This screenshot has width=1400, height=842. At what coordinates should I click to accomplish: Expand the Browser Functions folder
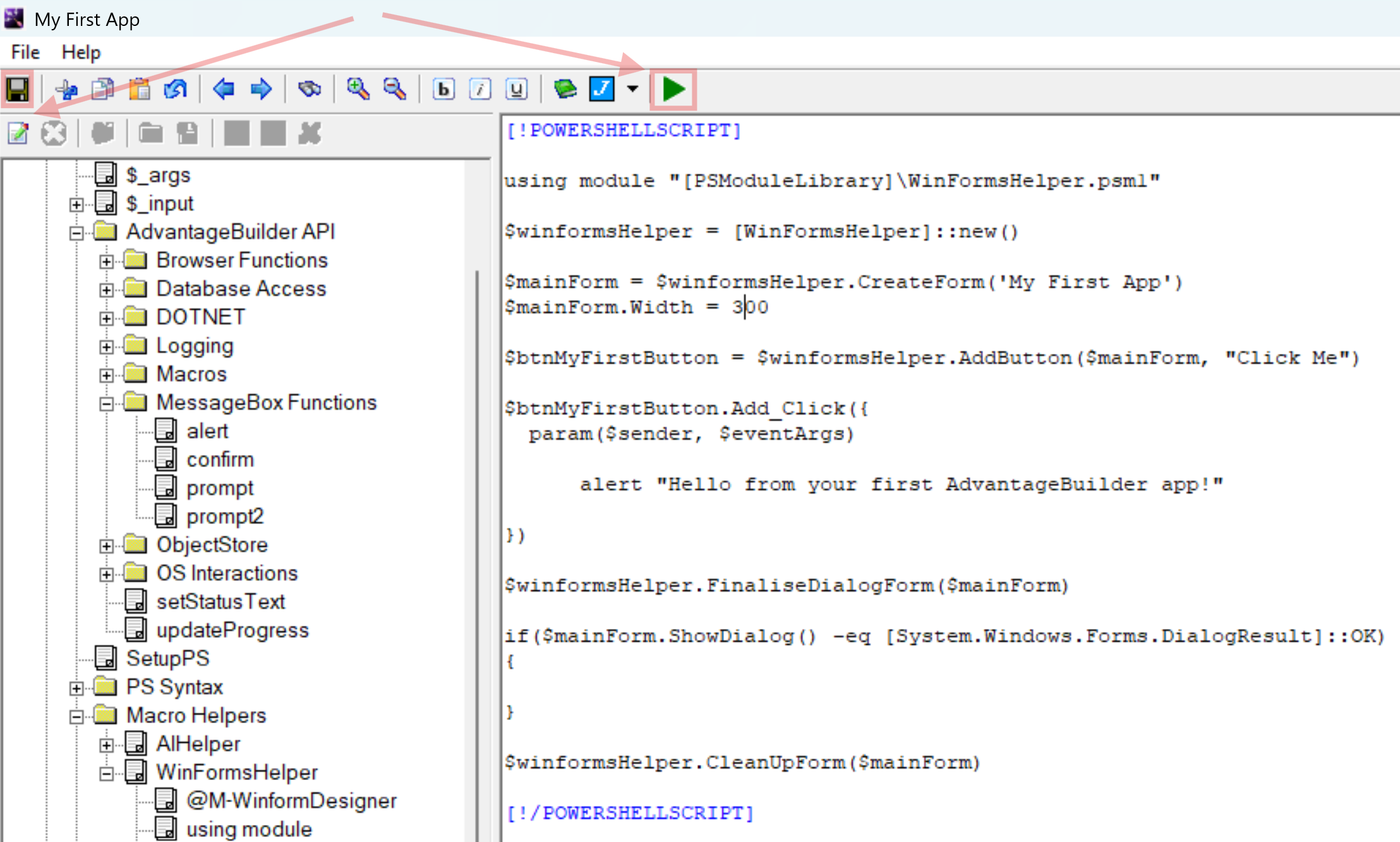pyautogui.click(x=107, y=261)
